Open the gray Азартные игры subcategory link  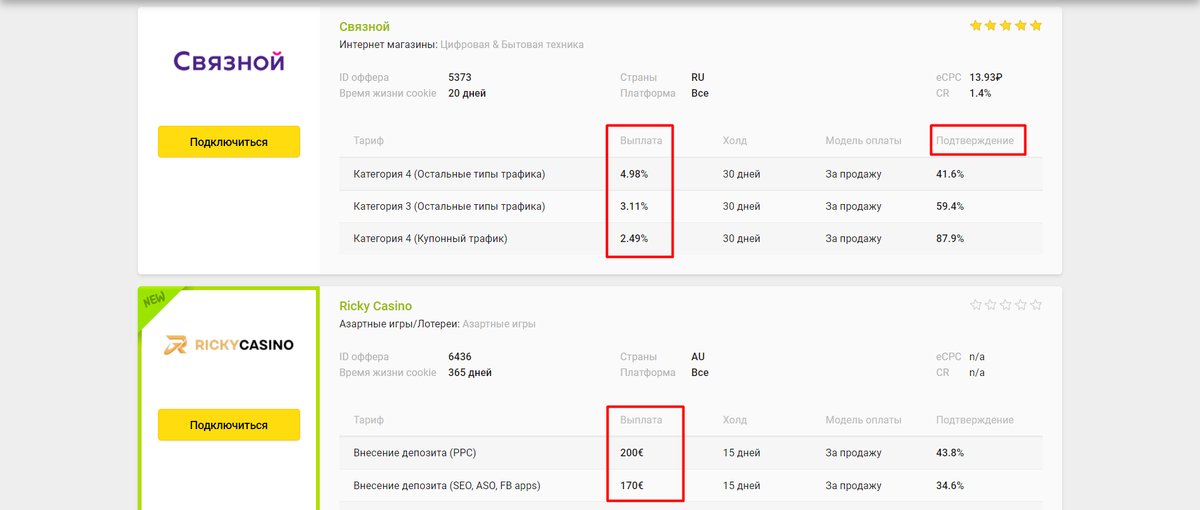499,324
